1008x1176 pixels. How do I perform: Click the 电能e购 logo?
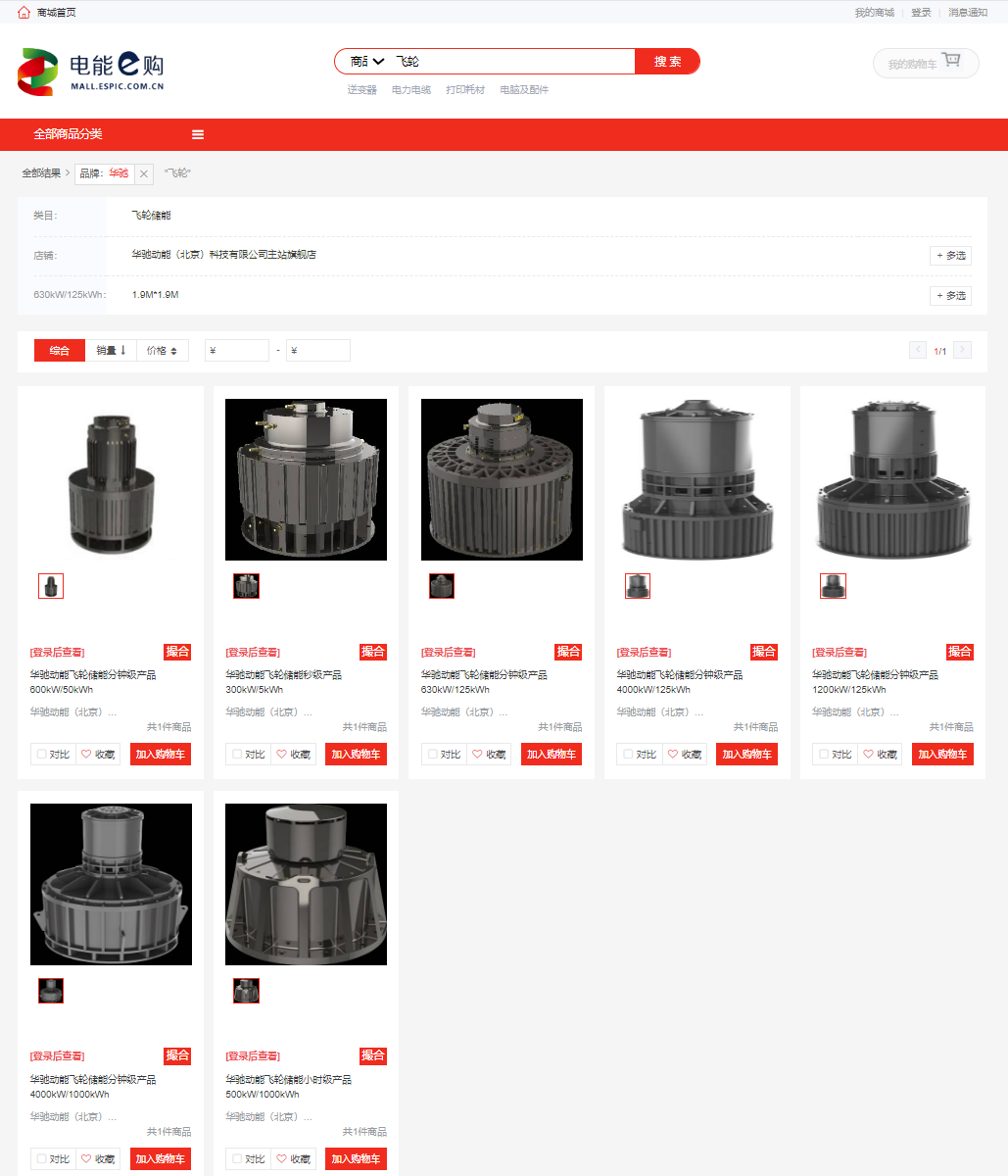[x=91, y=71]
